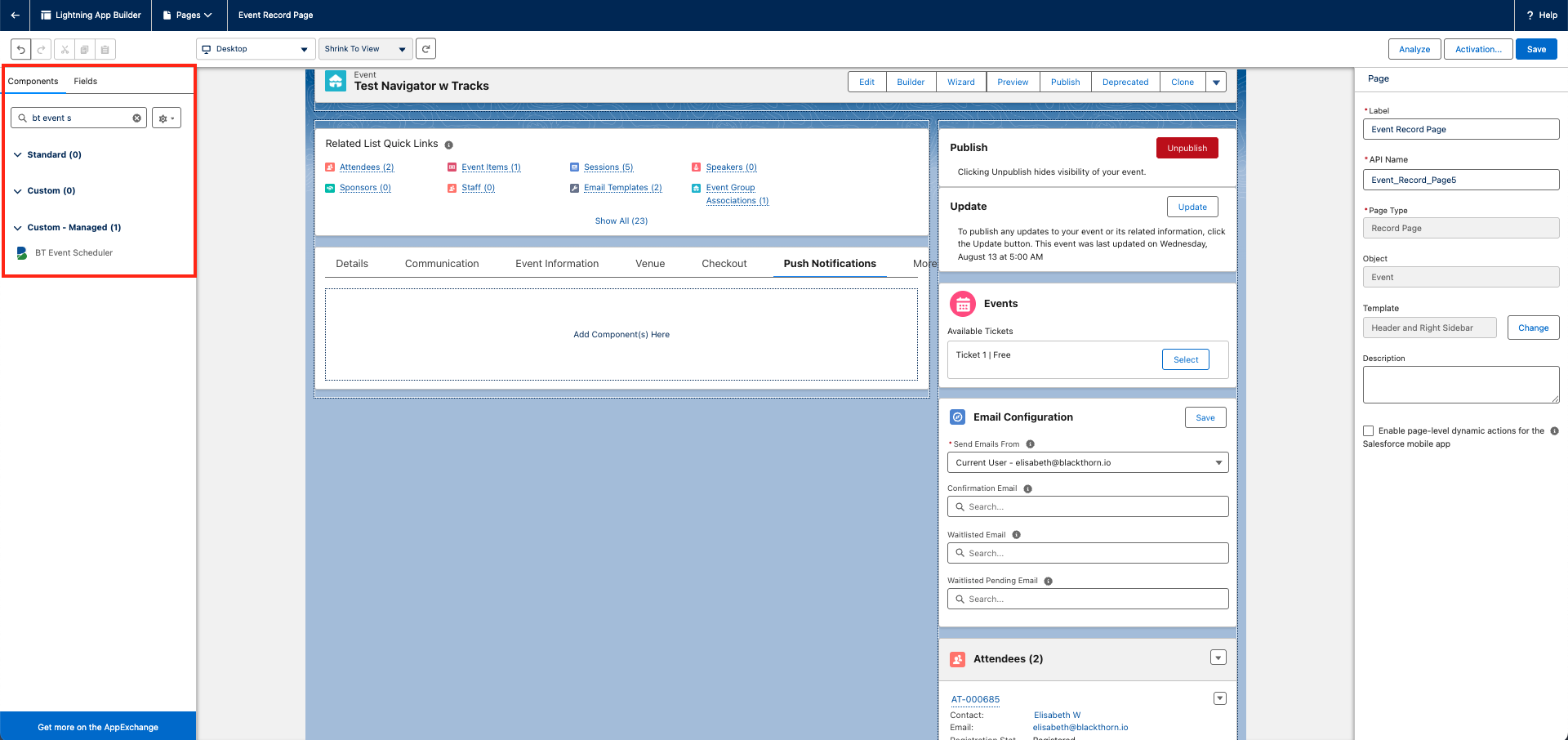Click the paste clipboard icon

(105, 49)
